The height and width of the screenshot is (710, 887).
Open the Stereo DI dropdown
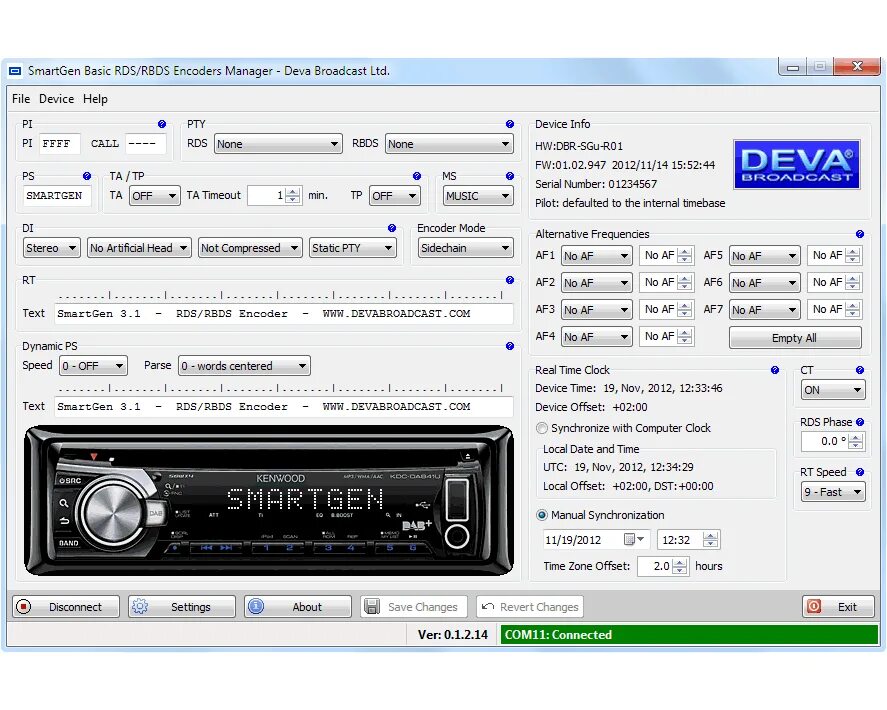click(51, 248)
